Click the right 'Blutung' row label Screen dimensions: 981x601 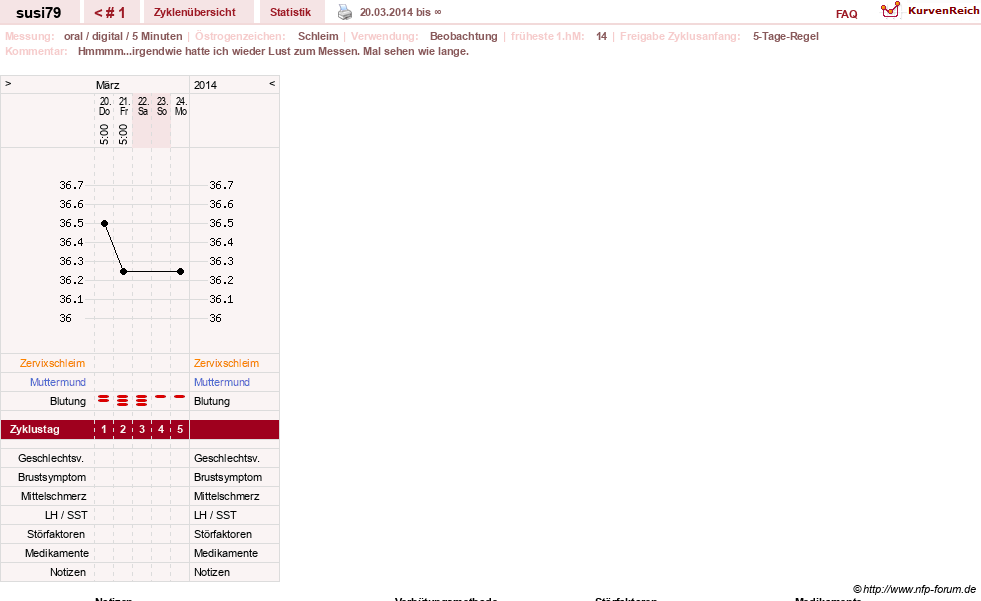point(211,402)
